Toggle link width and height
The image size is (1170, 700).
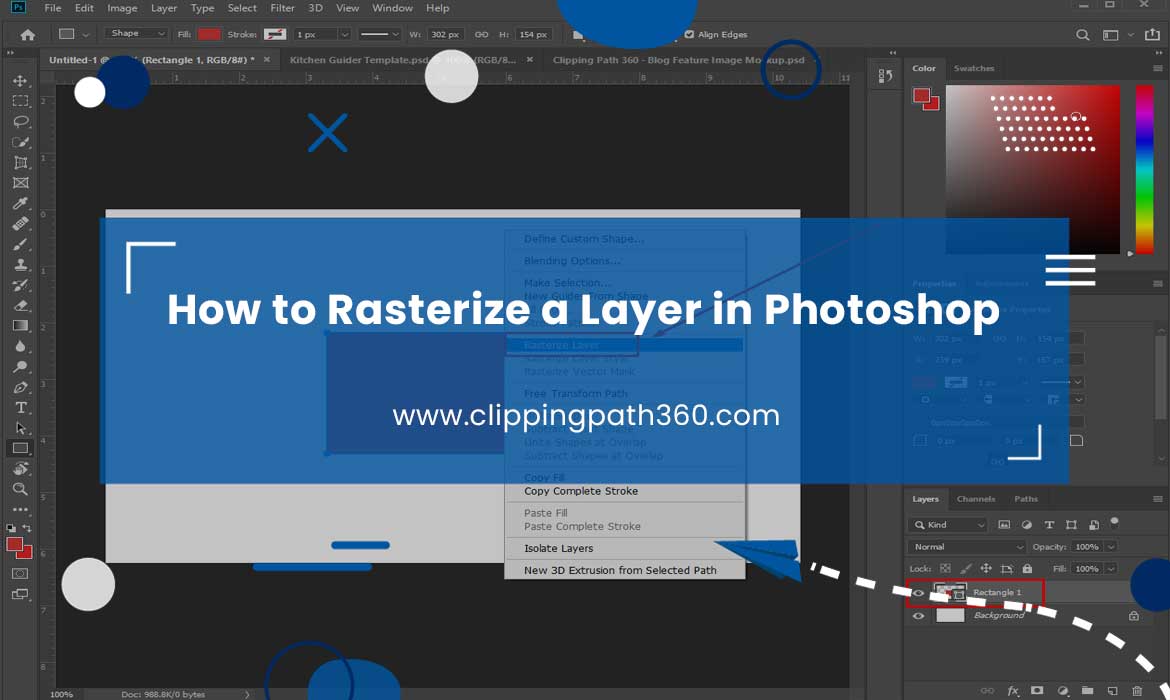481,34
